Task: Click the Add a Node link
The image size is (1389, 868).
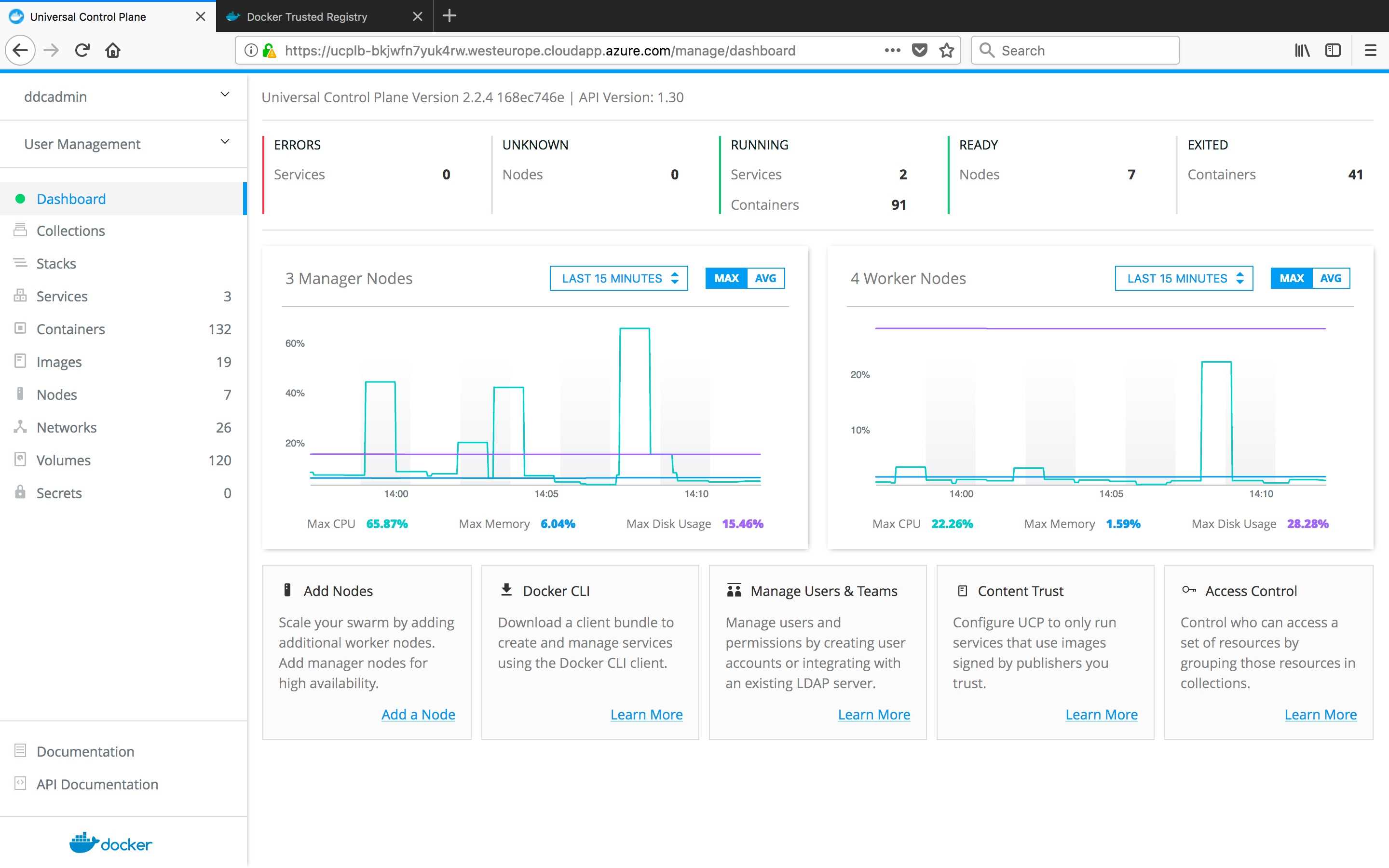Action: 418,714
